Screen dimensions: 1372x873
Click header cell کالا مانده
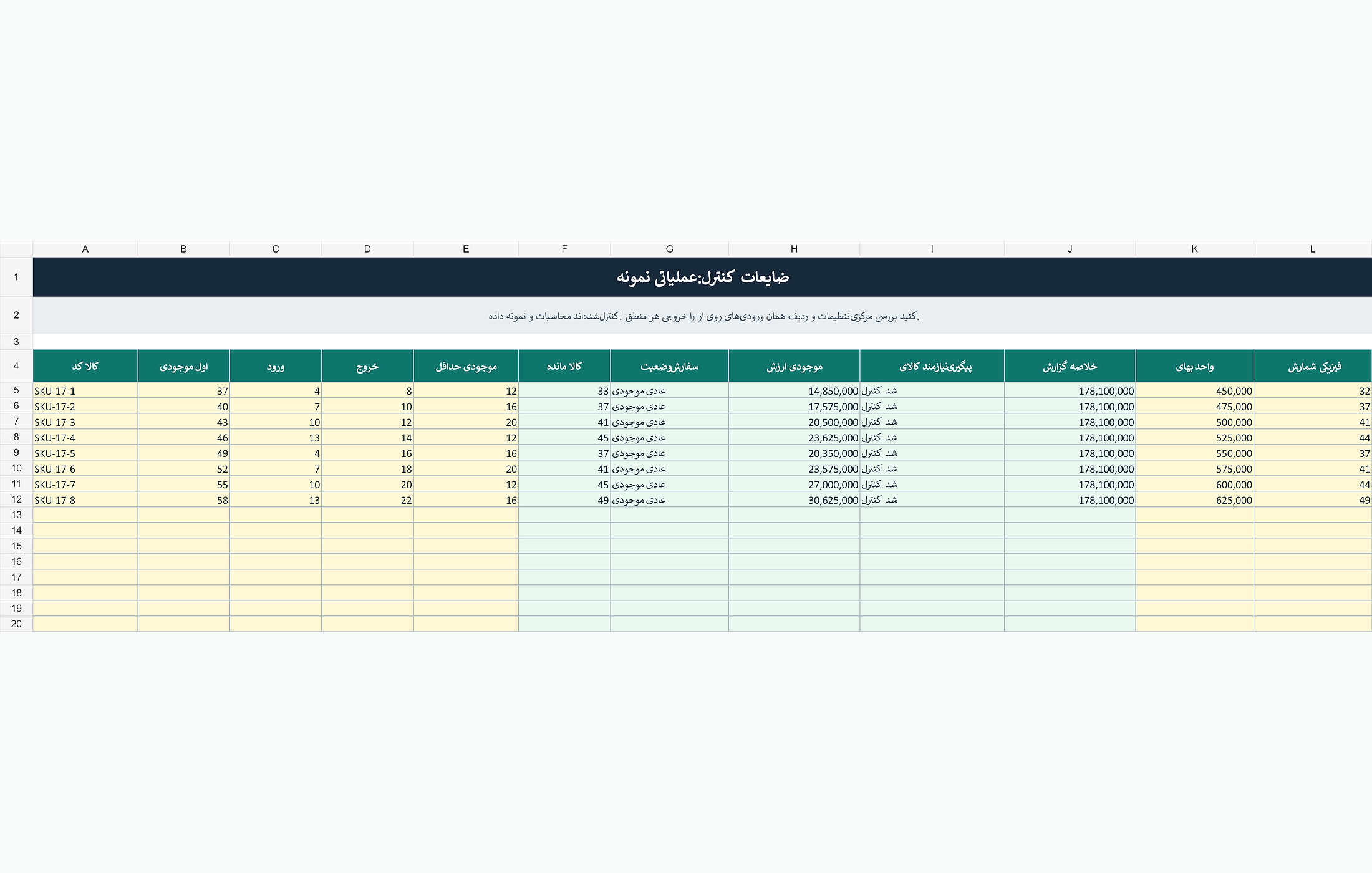point(564,366)
